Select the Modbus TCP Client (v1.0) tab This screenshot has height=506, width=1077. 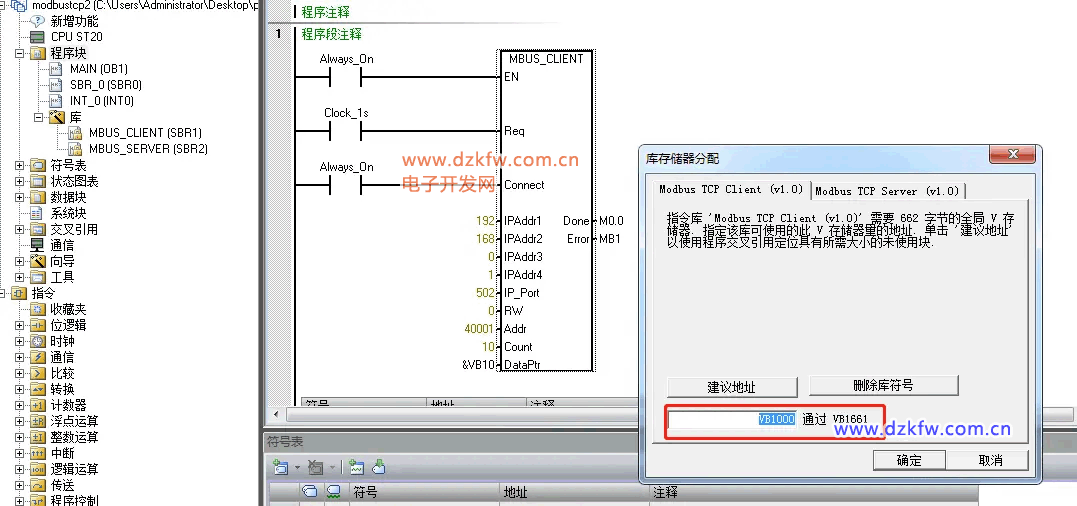(x=730, y=189)
